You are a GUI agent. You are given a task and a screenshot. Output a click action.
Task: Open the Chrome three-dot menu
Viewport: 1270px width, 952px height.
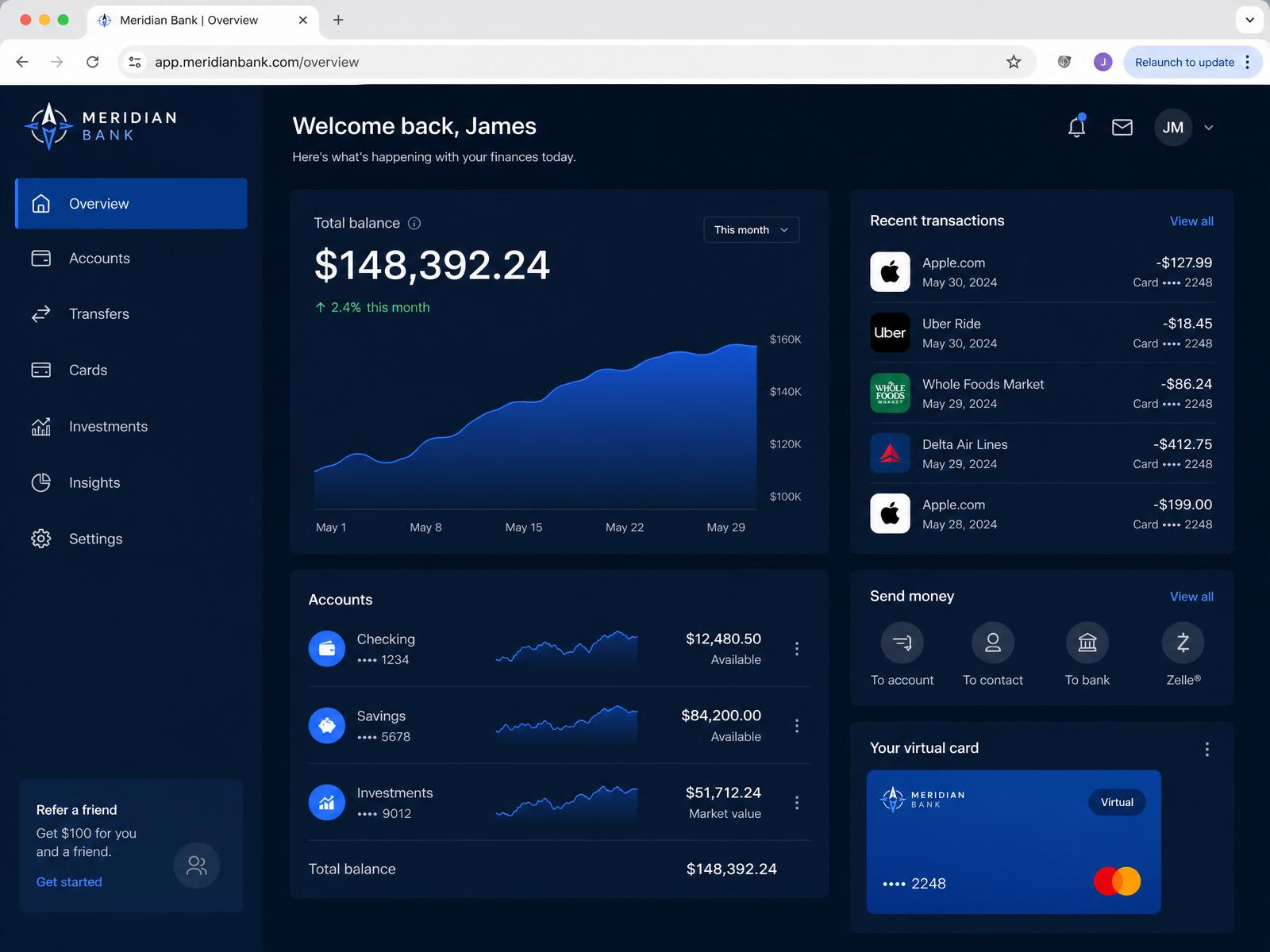coord(1248,62)
